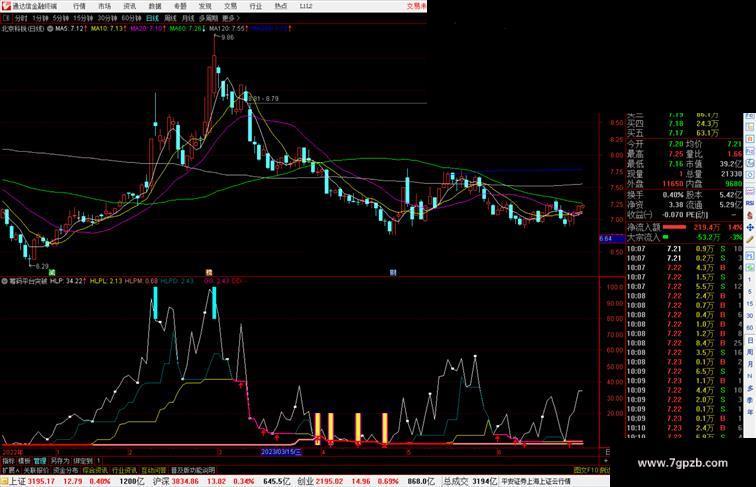Click the 另存为 button below the chart
This screenshot has width=756, height=487.
(x=60, y=461)
